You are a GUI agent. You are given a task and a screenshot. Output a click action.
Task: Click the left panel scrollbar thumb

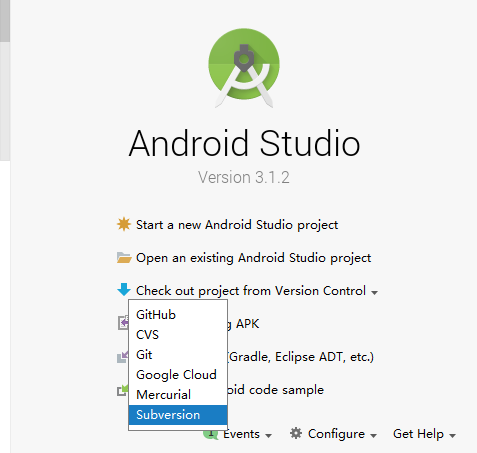[x=5, y=21]
